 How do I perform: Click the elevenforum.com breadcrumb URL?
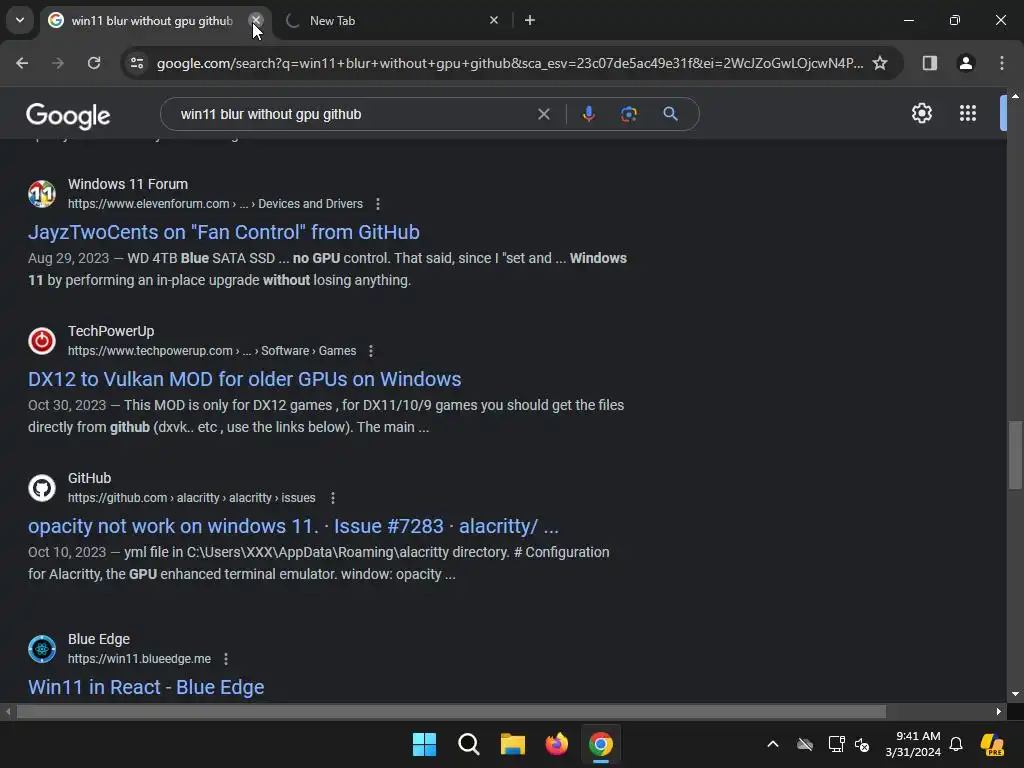(215, 204)
